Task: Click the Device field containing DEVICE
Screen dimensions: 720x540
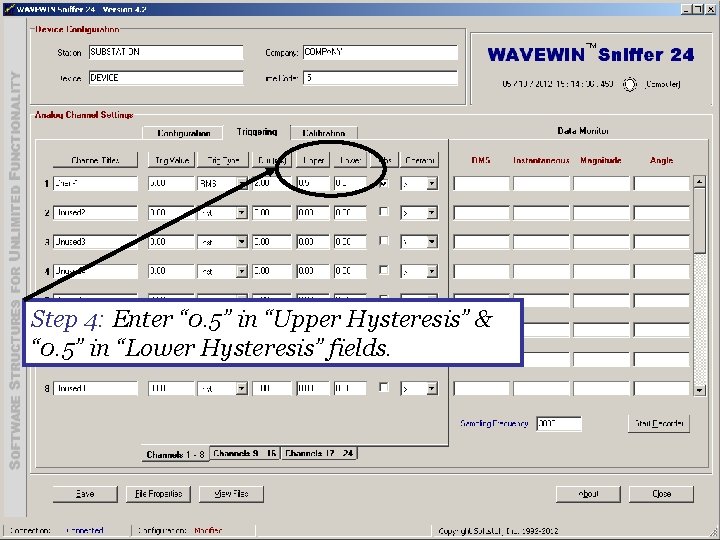Action: (x=166, y=78)
